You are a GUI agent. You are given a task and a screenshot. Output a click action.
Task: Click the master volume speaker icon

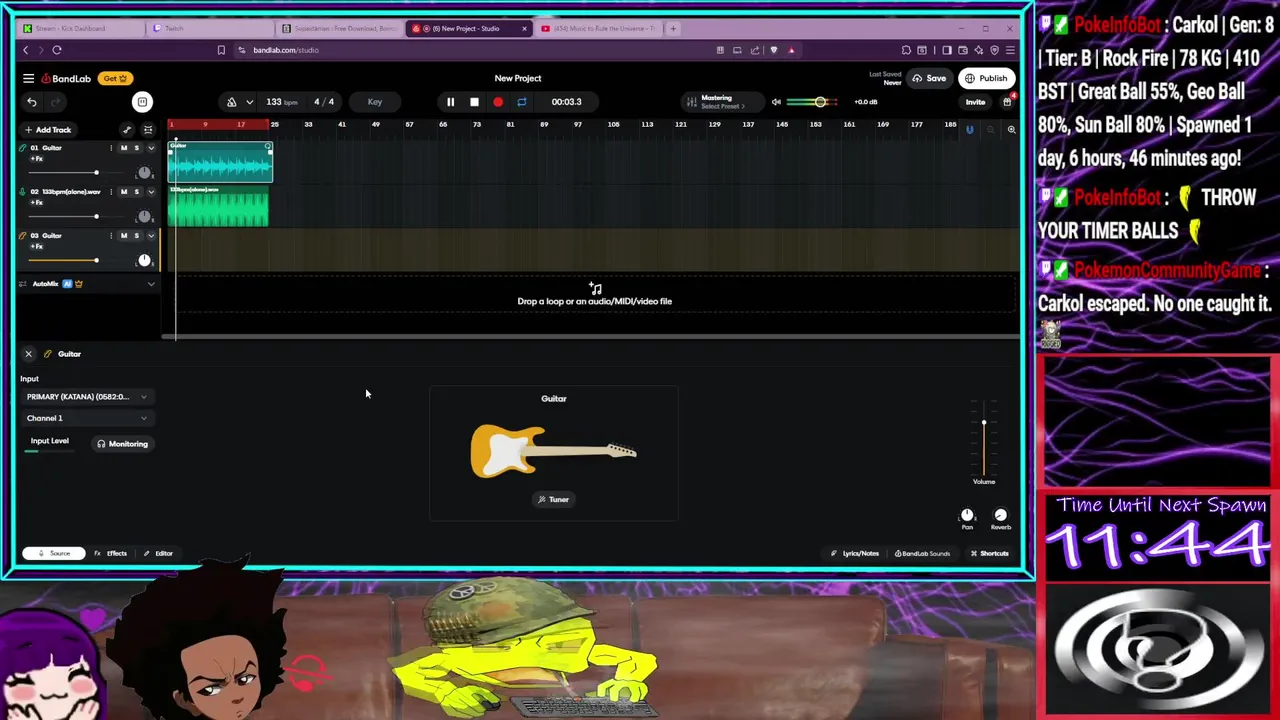(x=776, y=102)
